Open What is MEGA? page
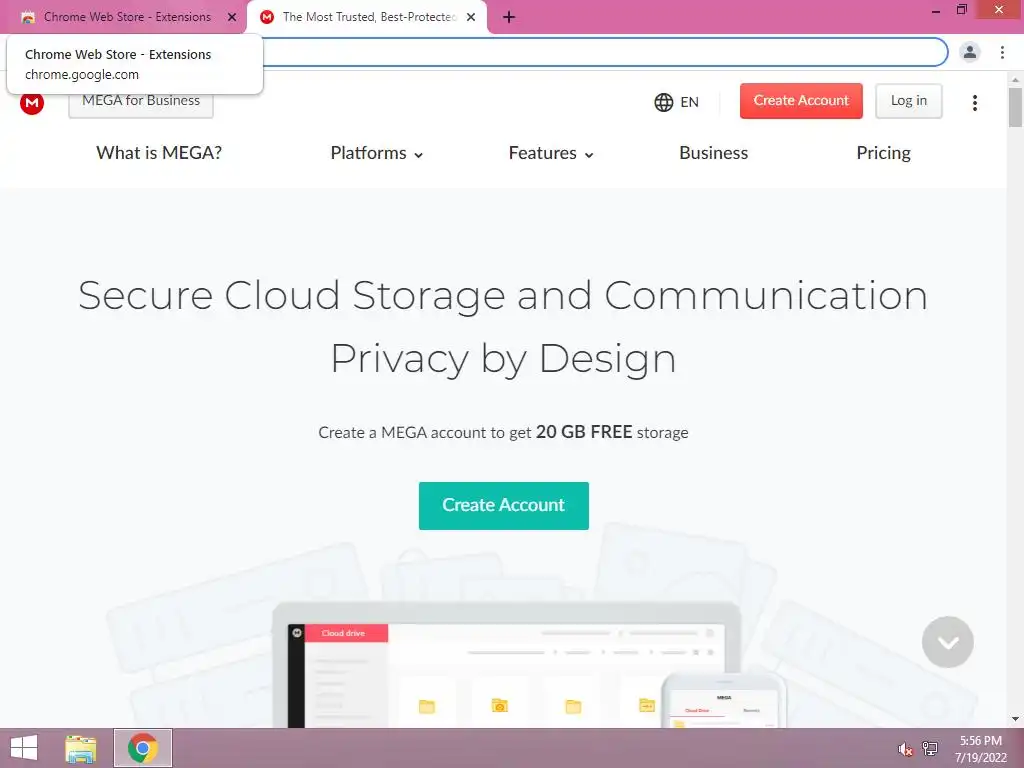 159,153
